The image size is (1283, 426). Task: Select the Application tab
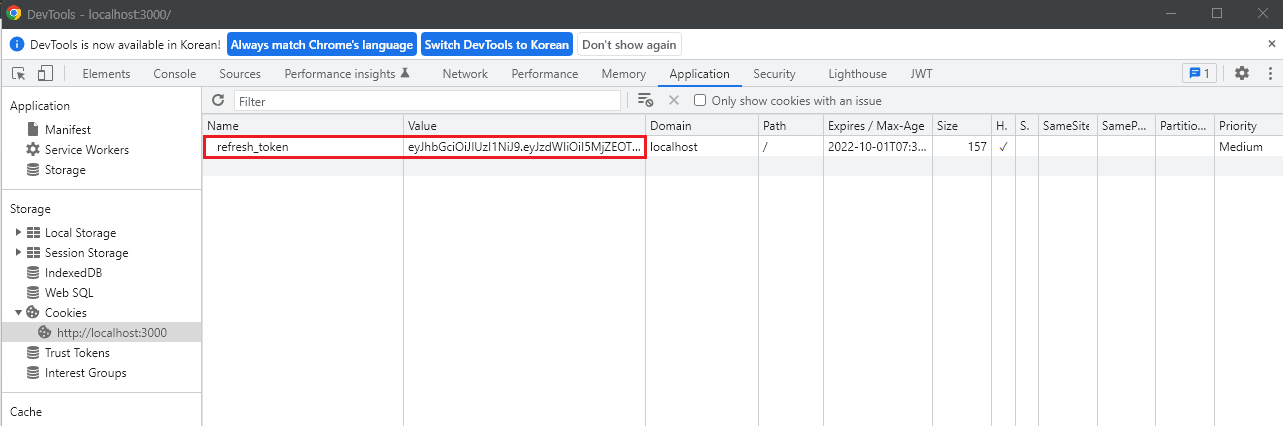tap(700, 74)
